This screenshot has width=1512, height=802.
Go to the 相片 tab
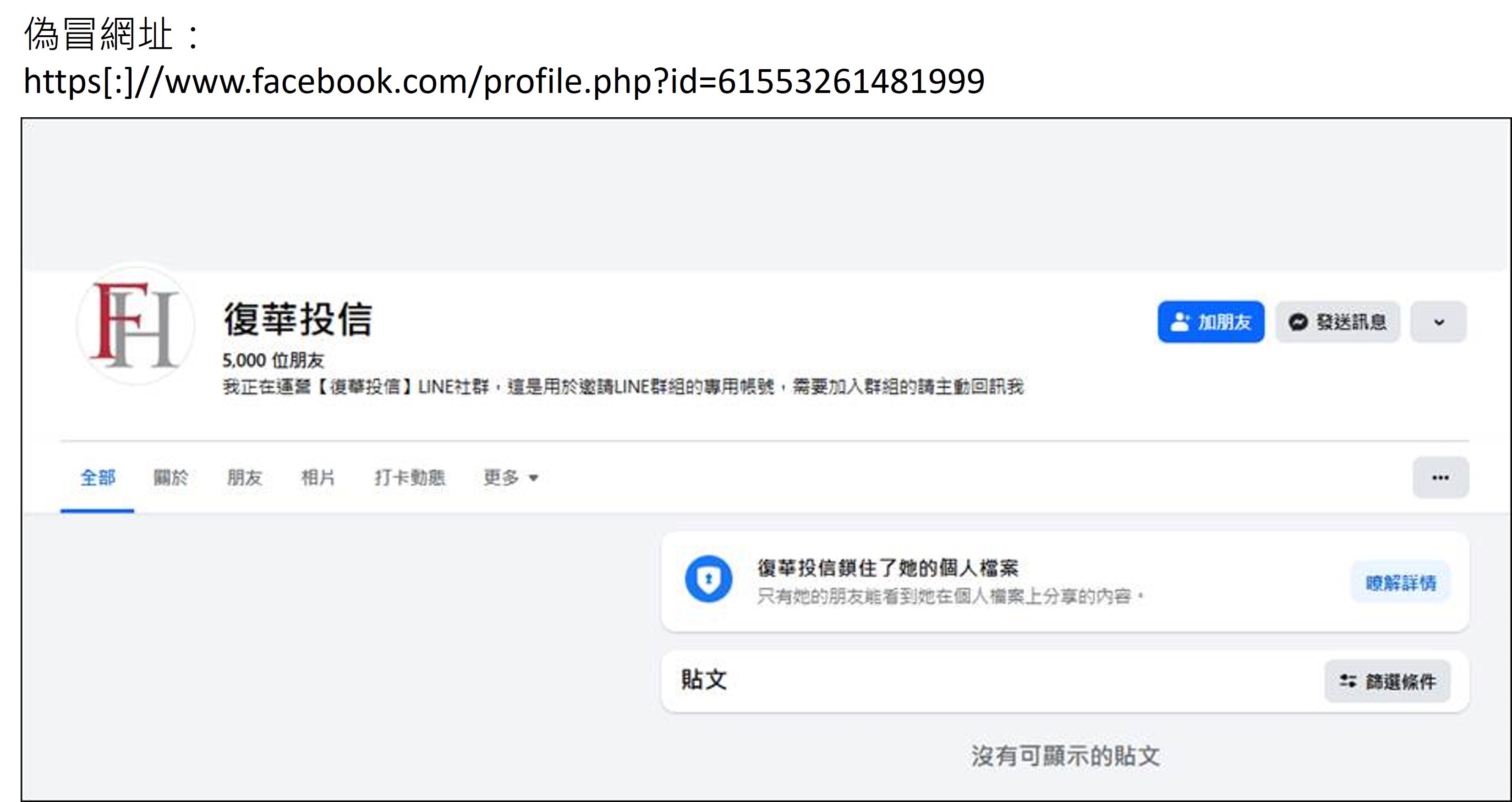[318, 478]
